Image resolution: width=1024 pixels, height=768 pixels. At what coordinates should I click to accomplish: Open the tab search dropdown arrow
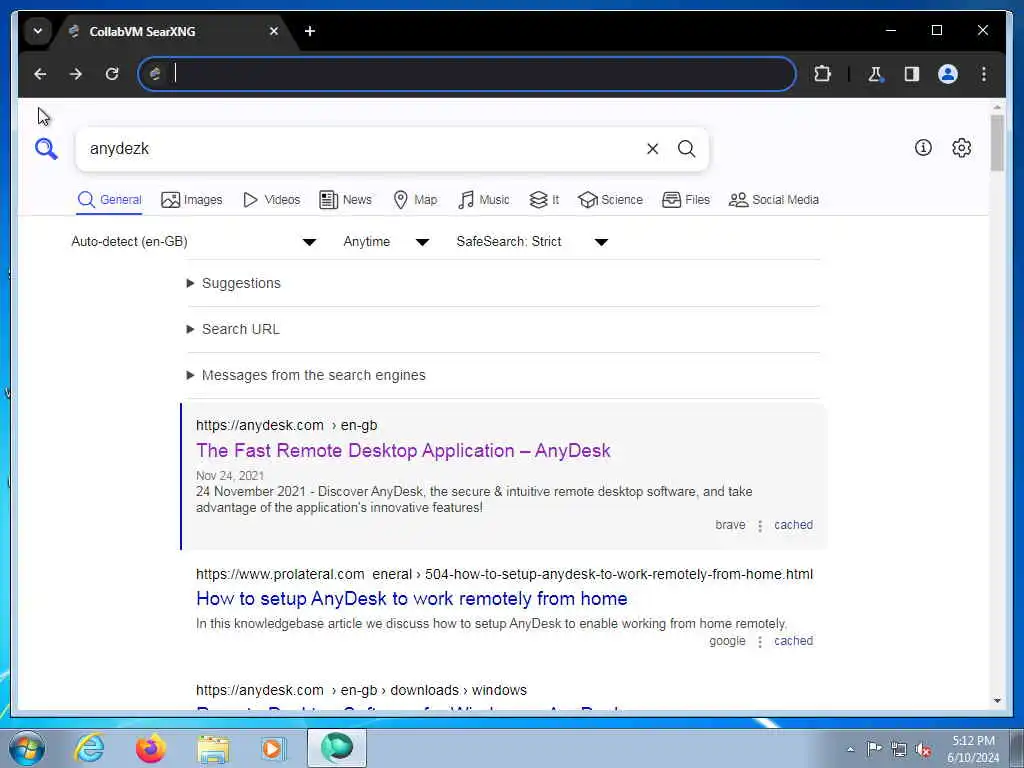38,31
